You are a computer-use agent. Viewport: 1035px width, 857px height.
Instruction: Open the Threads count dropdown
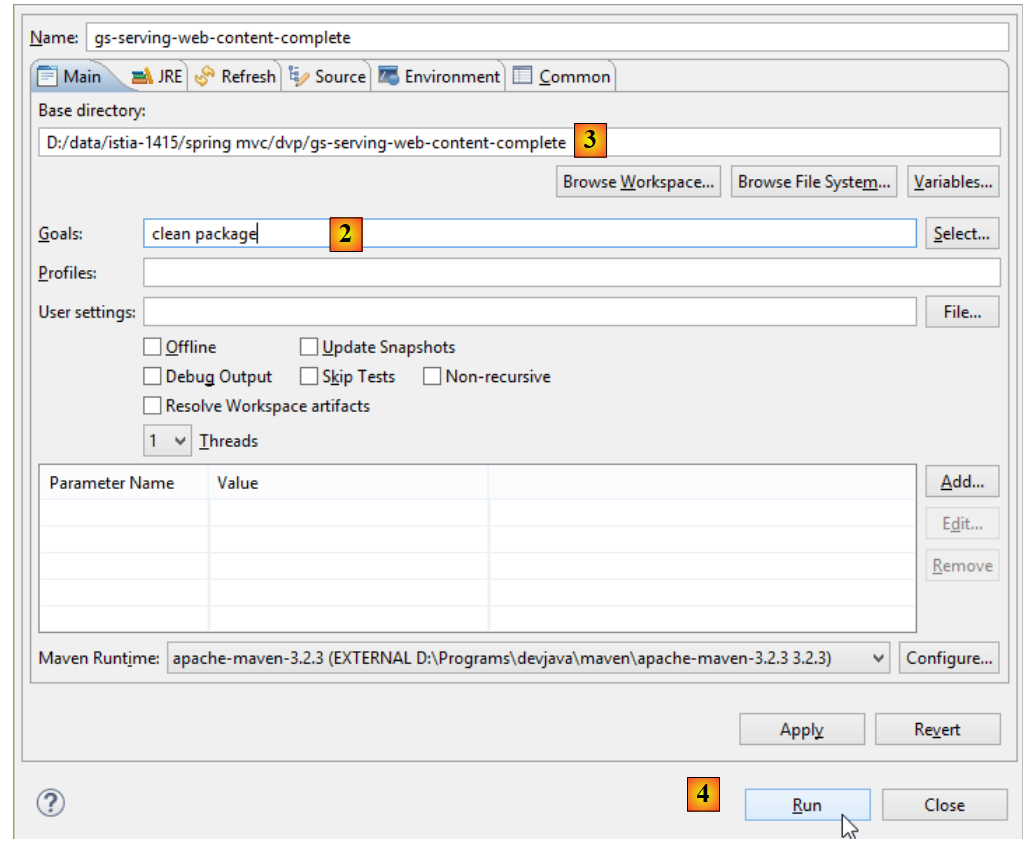tap(168, 441)
